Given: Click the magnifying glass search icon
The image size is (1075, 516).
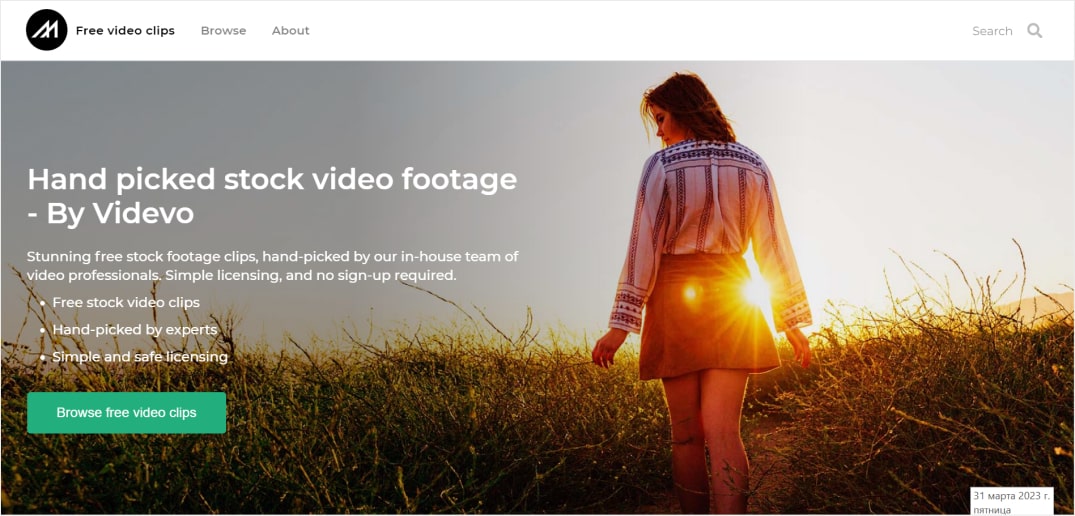Looking at the screenshot, I should [x=1035, y=31].
